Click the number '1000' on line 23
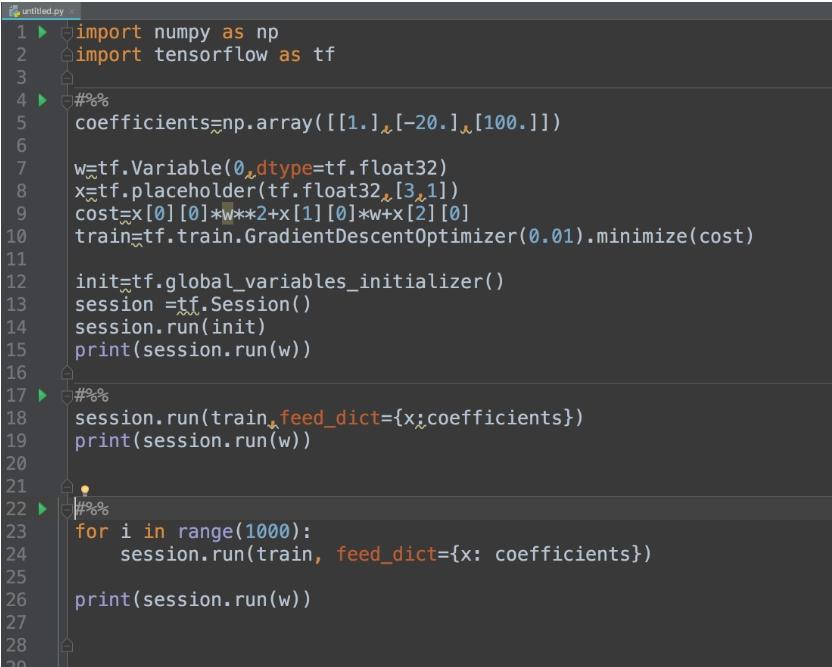This screenshot has width=832, height=667. (267, 532)
